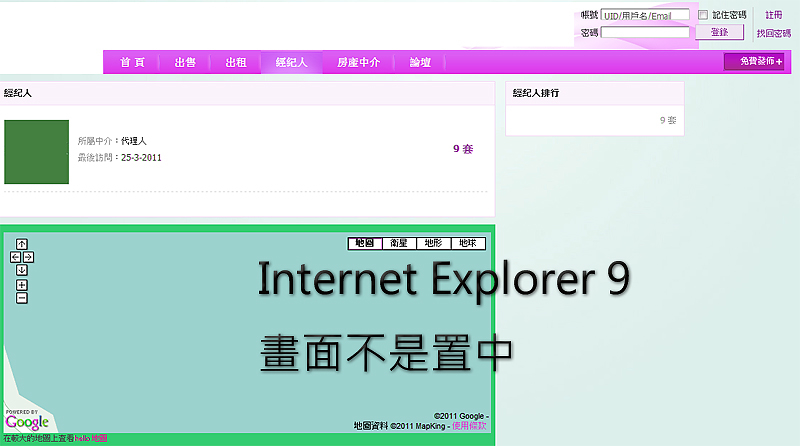Tick the 記住密碼 remember-password checkbox
Image resolution: width=800 pixels, height=446 pixels.
703,15
